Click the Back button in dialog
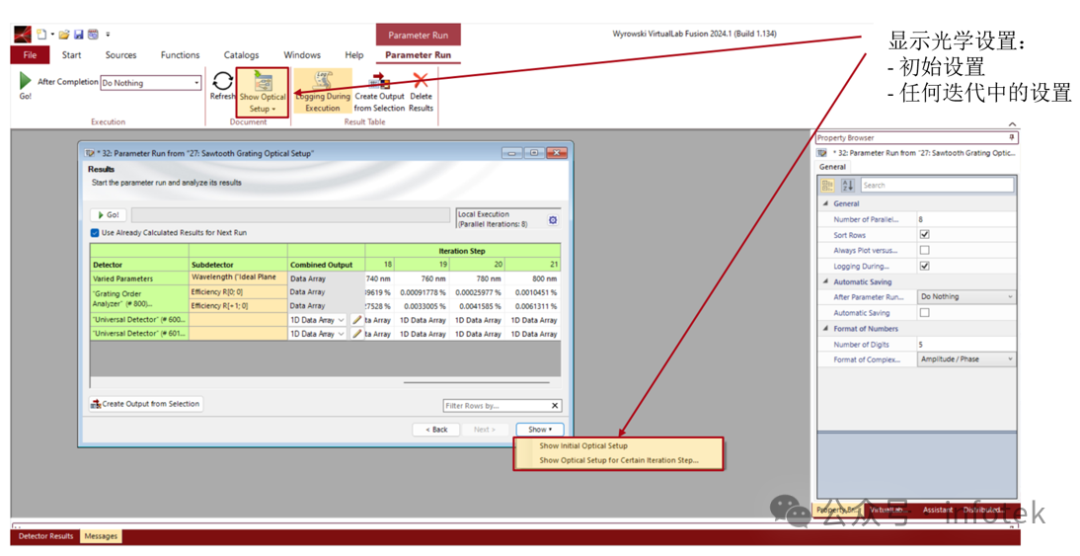This screenshot has width=1080, height=556. click(436, 429)
